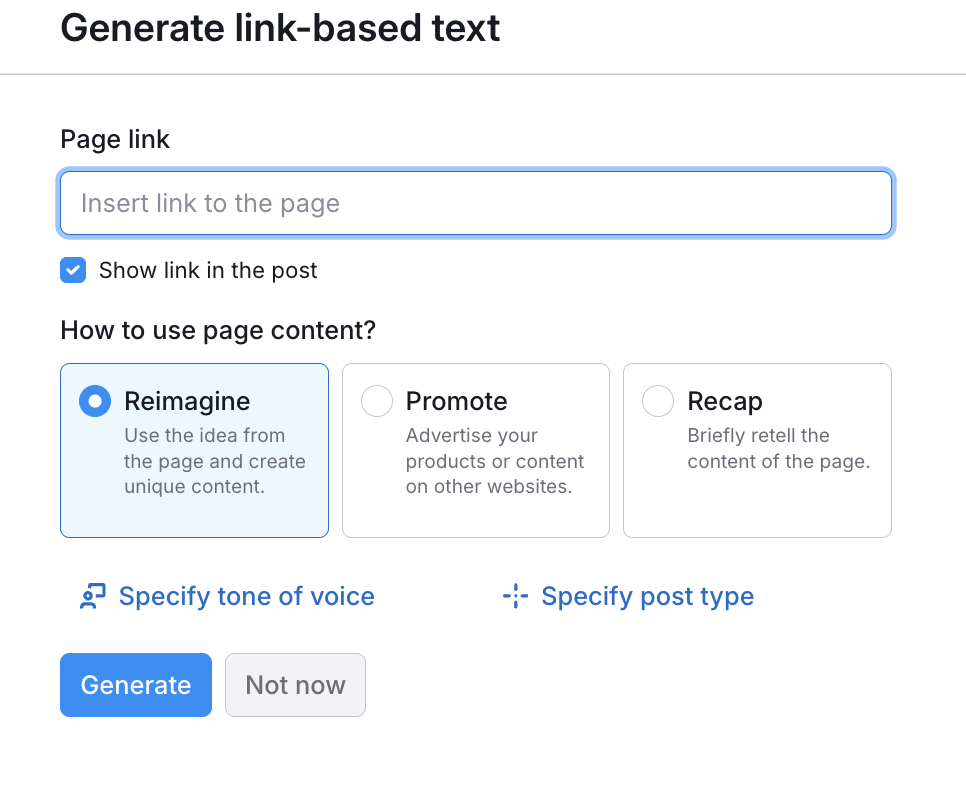The image size is (966, 806).
Task: Click the Insert link to the page field
Action: pyautogui.click(x=475, y=202)
